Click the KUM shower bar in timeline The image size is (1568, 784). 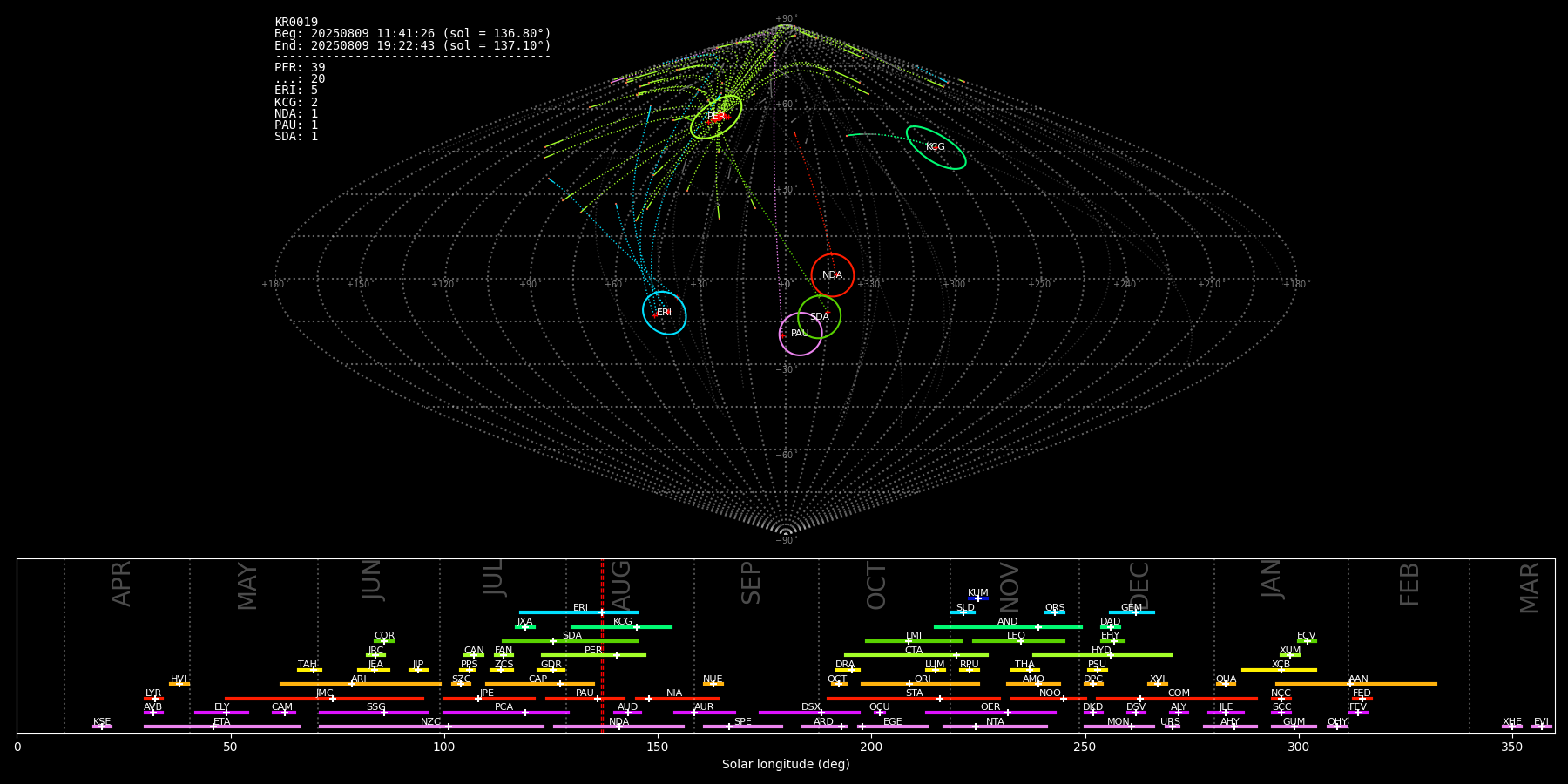(978, 598)
